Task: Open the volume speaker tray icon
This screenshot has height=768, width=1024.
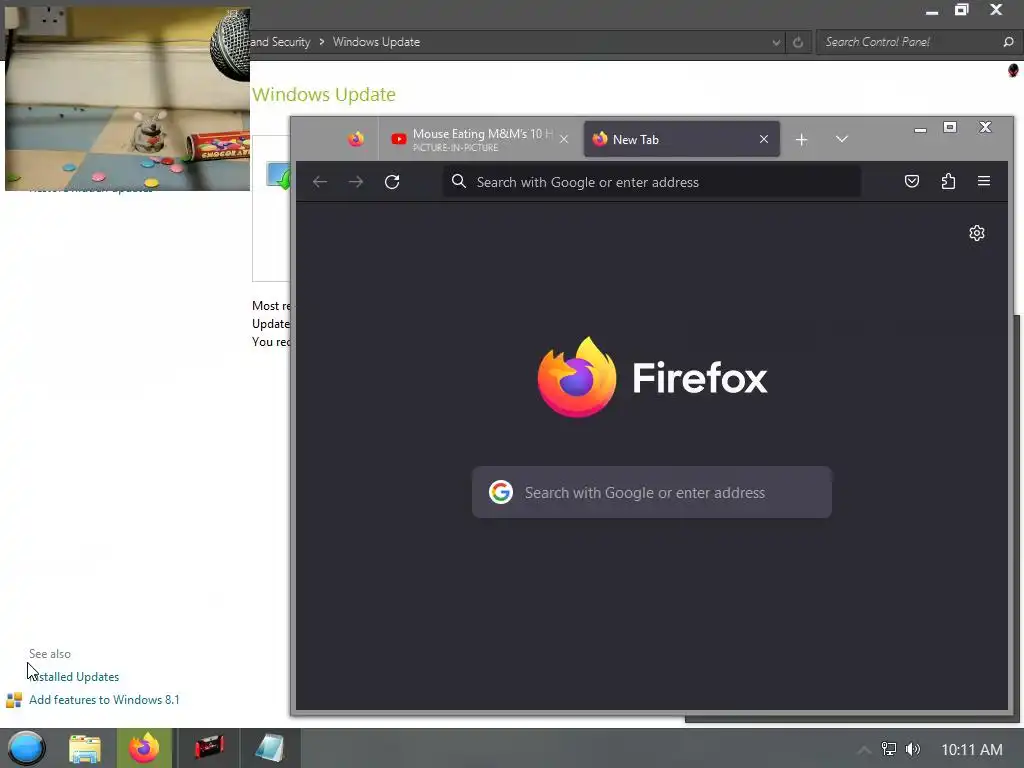Action: pyautogui.click(x=913, y=749)
